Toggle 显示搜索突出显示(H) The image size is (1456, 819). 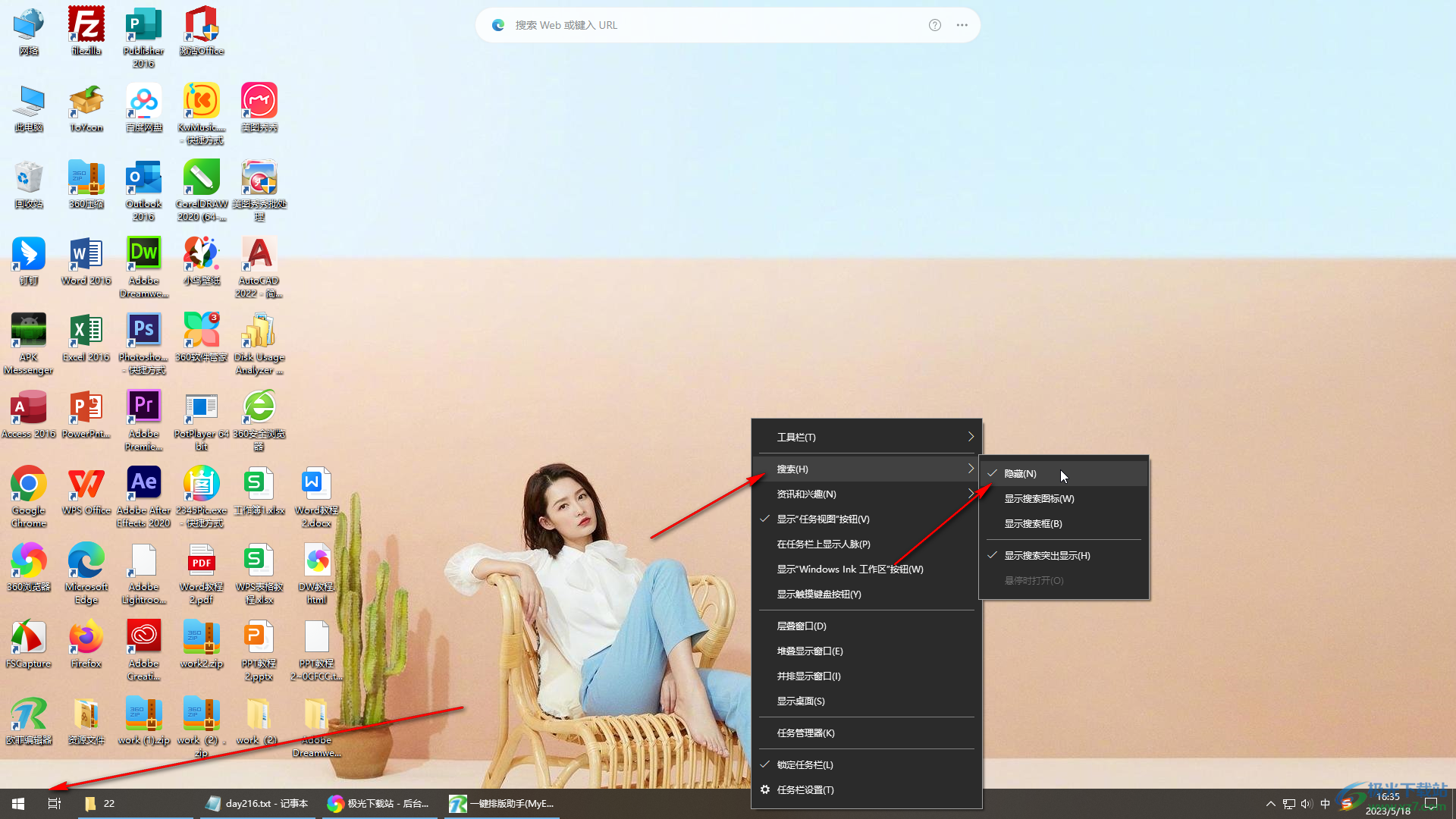[1064, 555]
